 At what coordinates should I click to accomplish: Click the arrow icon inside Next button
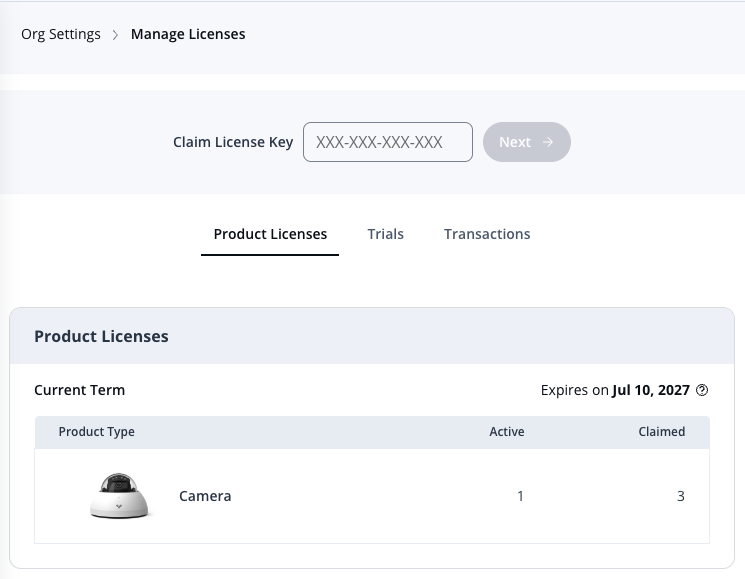pyautogui.click(x=547, y=142)
